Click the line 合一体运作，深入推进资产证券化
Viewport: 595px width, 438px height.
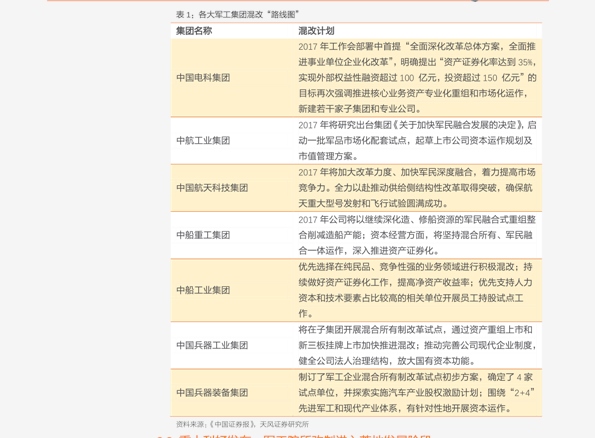(369, 251)
